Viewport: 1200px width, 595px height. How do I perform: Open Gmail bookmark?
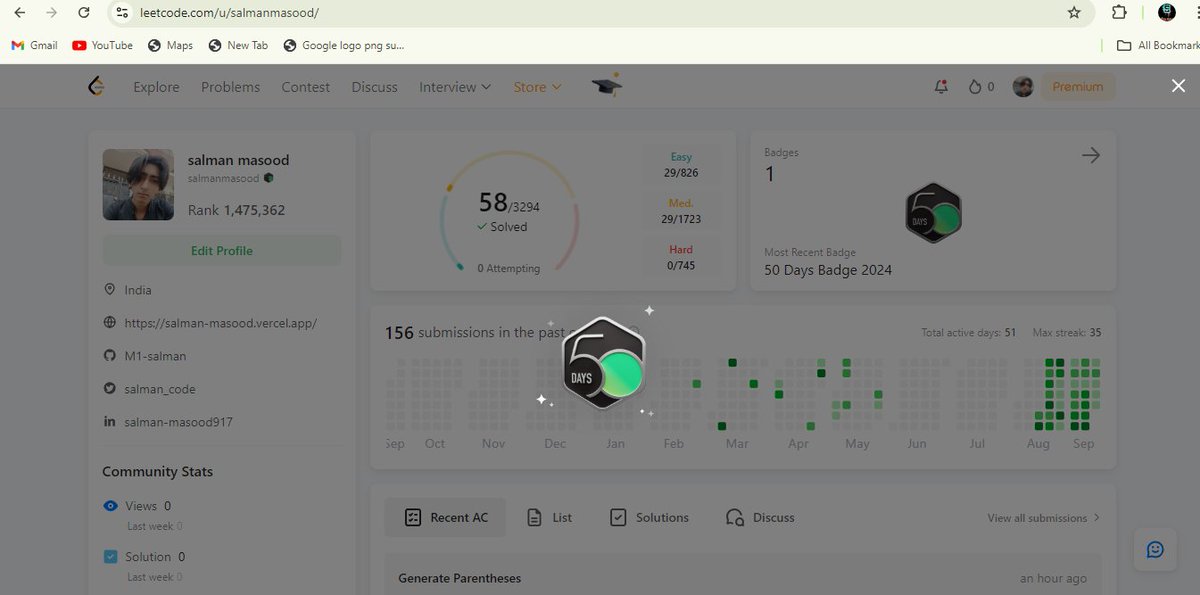click(x=34, y=45)
